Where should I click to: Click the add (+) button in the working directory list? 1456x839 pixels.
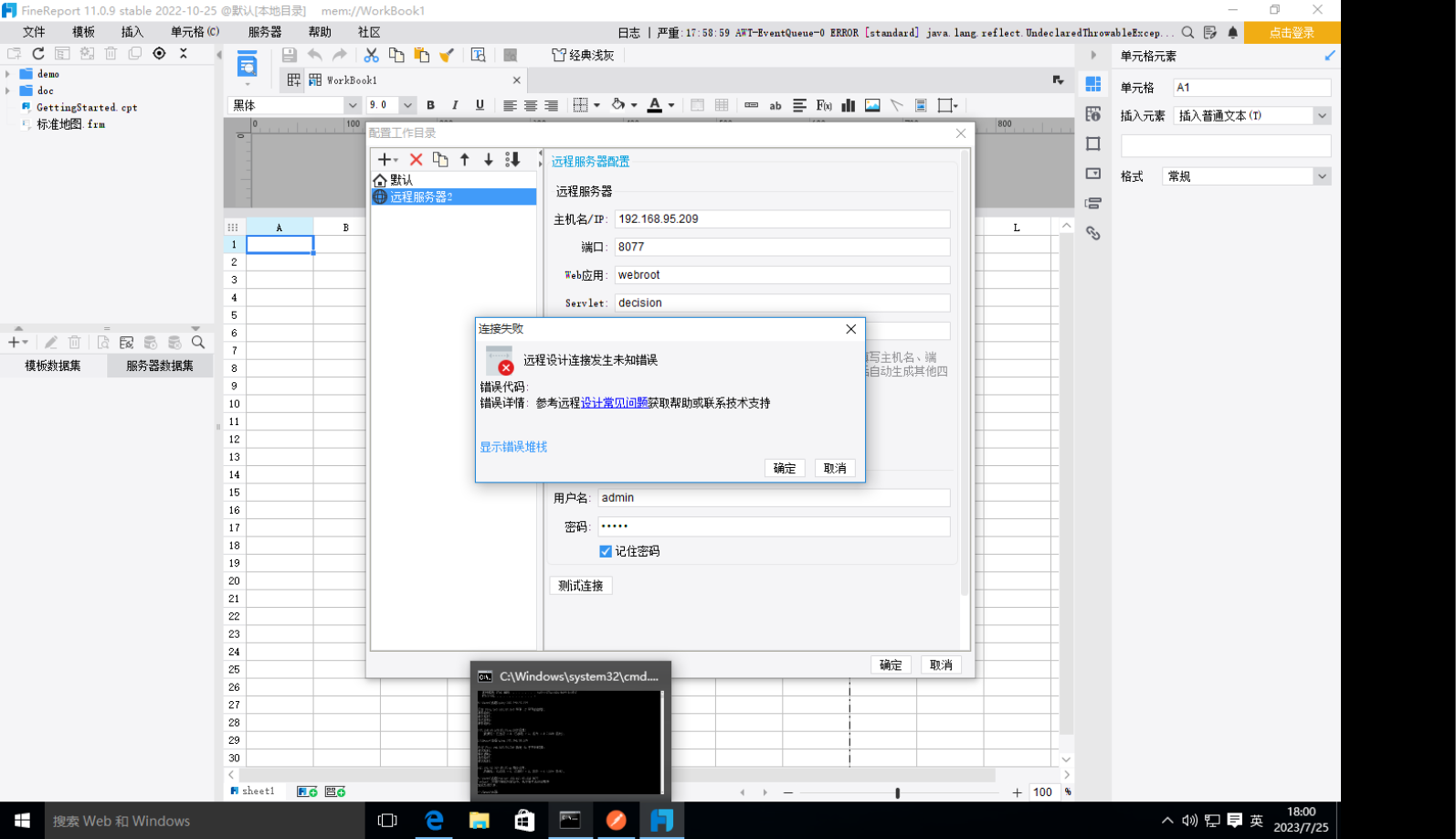point(386,159)
